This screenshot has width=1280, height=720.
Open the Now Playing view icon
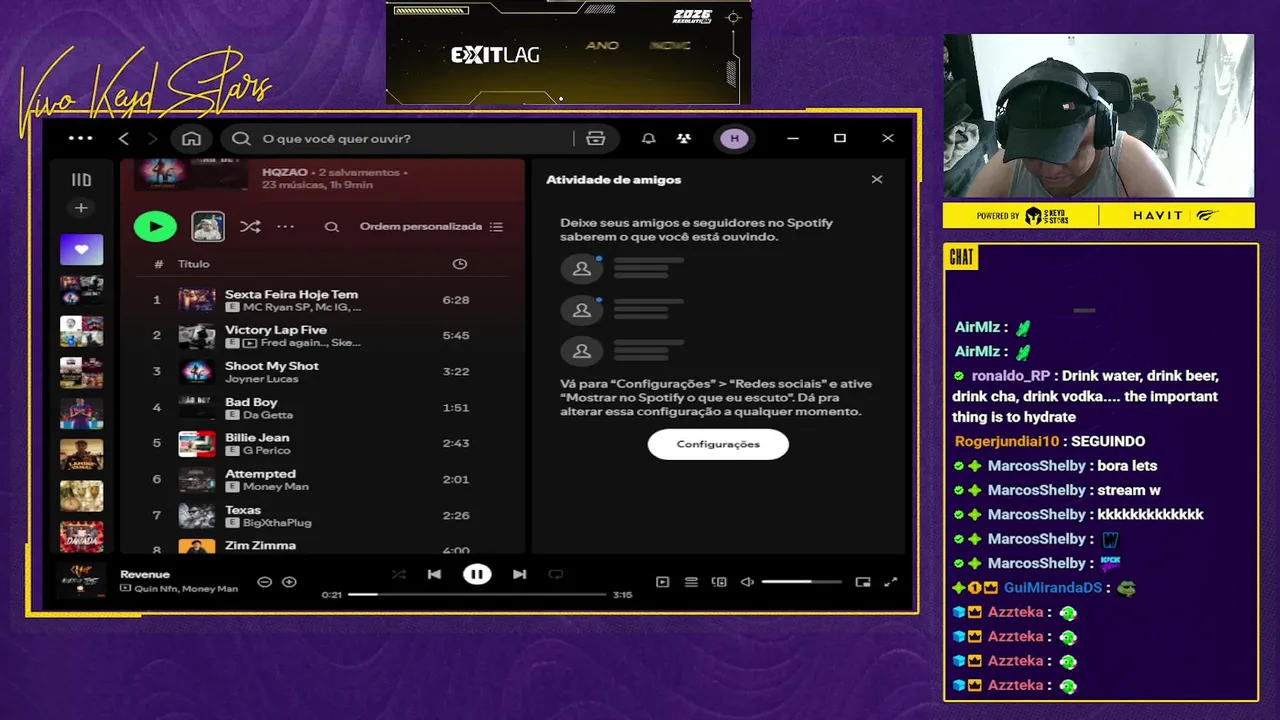[662, 582]
